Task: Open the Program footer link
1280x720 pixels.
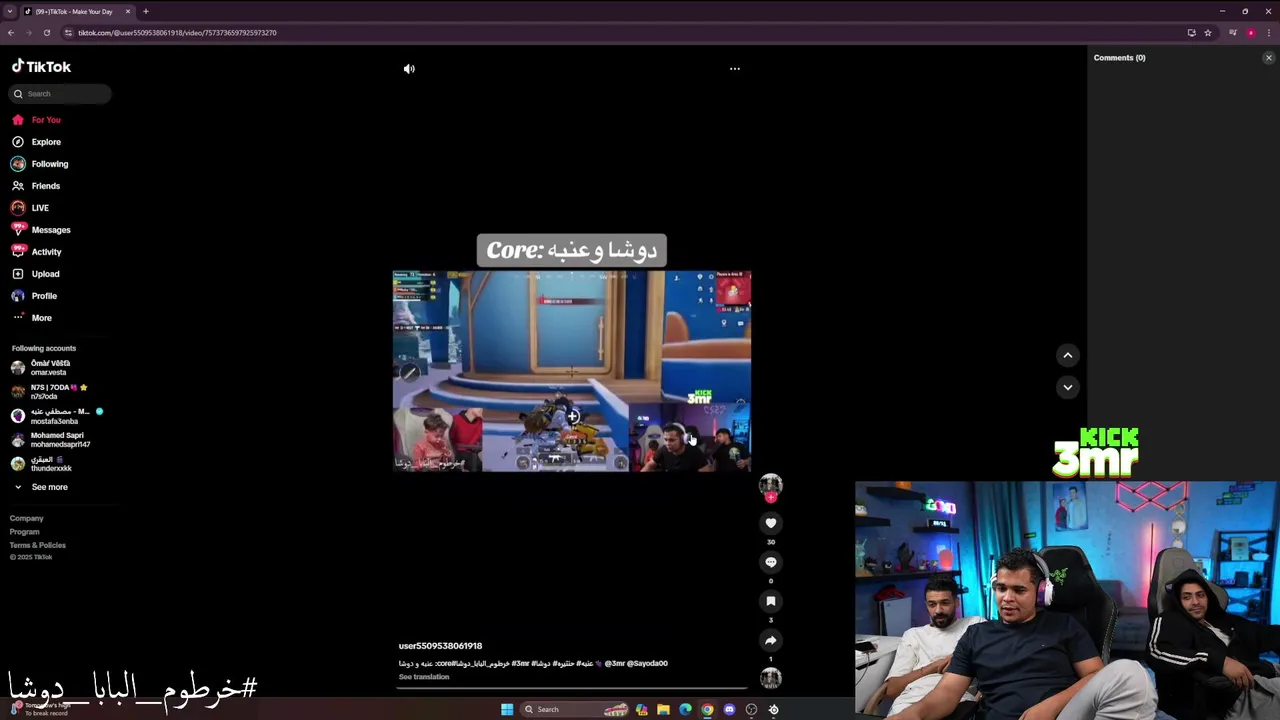Action: [25, 532]
